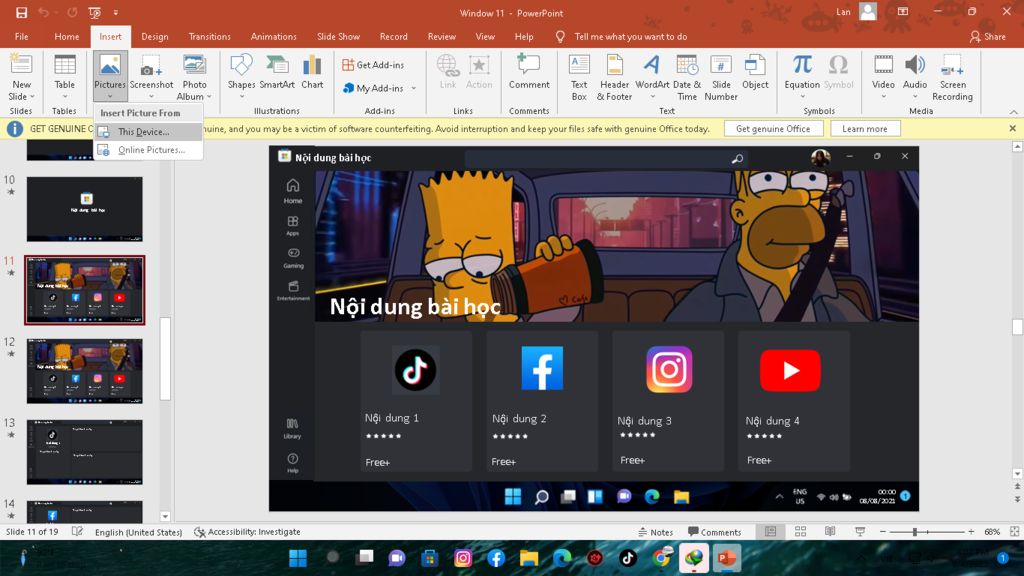This screenshot has height=576, width=1024.
Task: Switch to the Animations ribbon tab
Action: tap(274, 37)
